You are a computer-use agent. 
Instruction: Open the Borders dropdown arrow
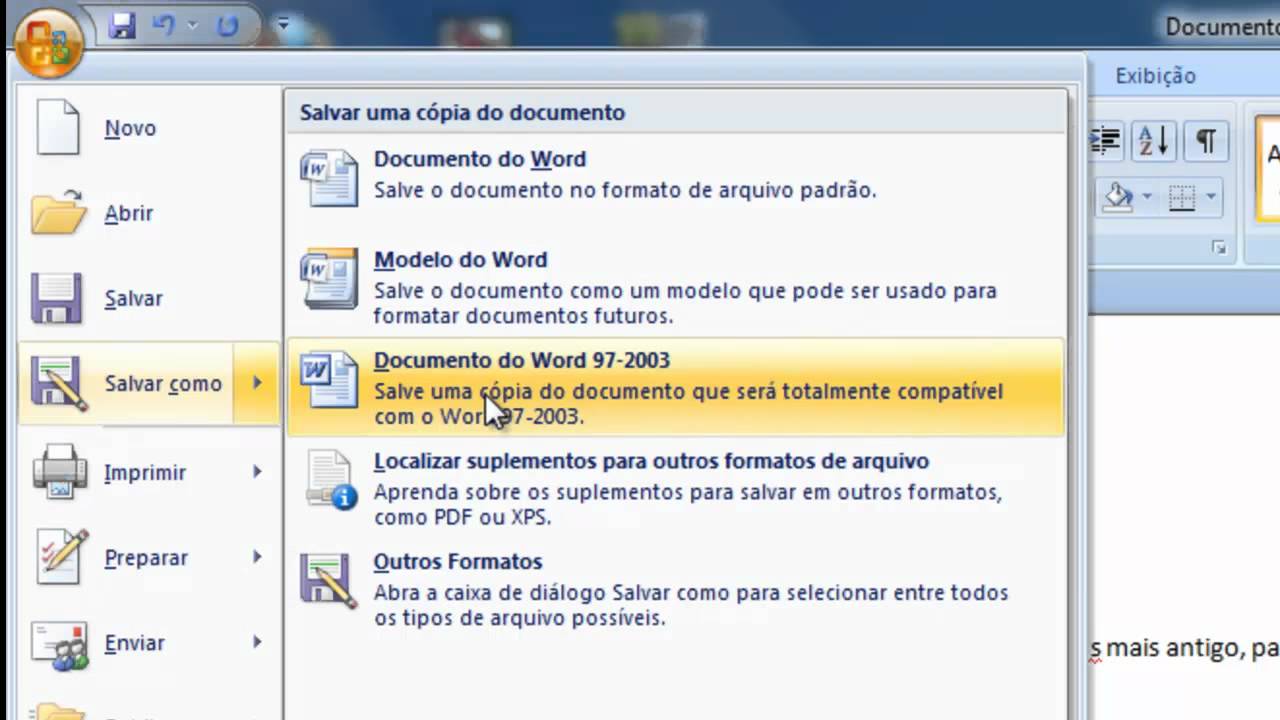click(x=1212, y=196)
